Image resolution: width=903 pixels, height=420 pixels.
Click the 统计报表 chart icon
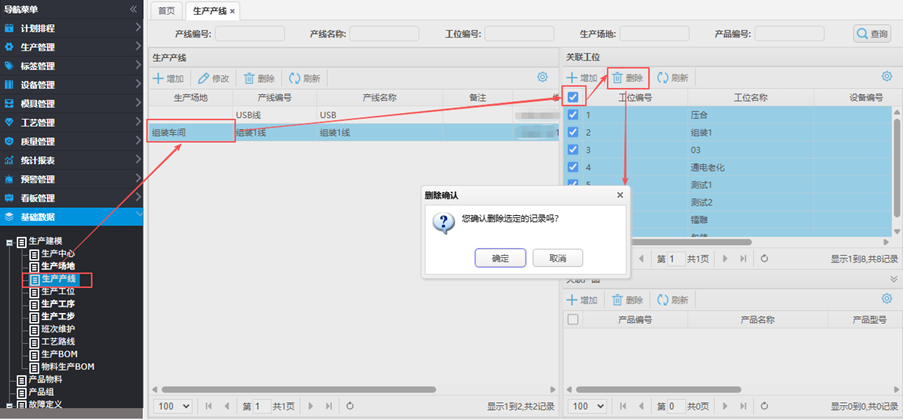[9, 160]
